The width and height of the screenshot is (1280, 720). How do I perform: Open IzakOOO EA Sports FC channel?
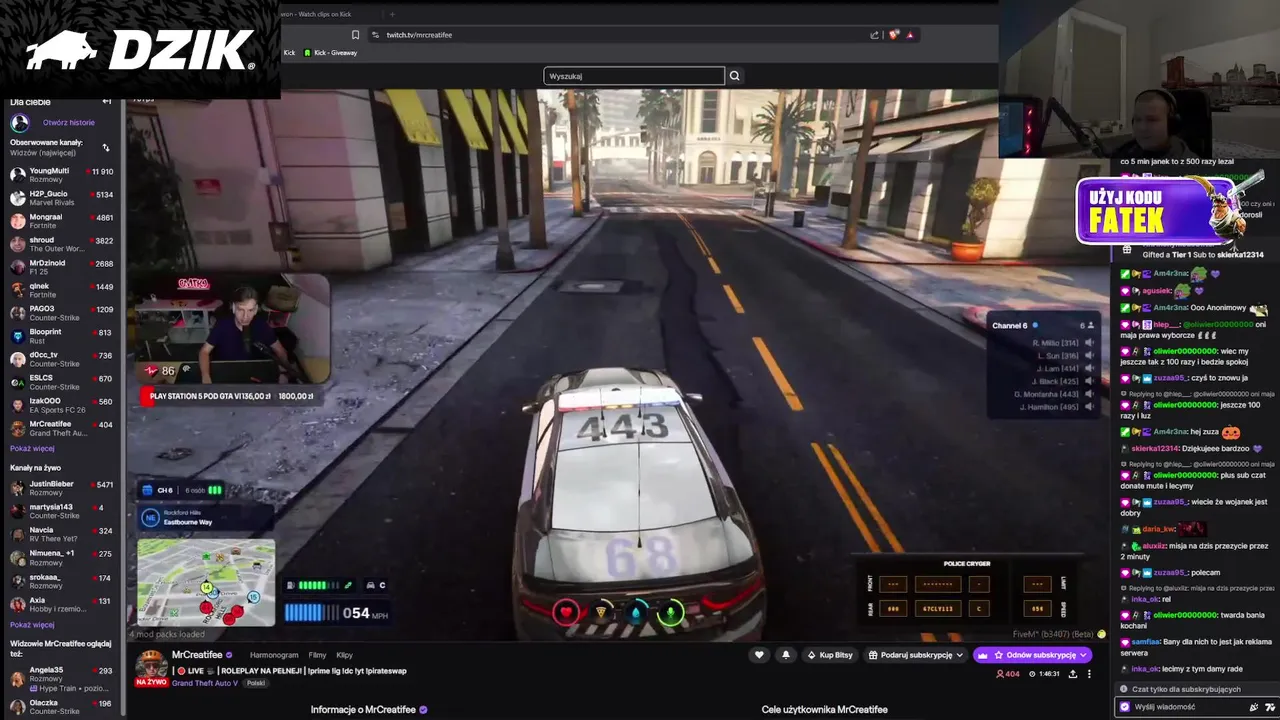[62, 405]
